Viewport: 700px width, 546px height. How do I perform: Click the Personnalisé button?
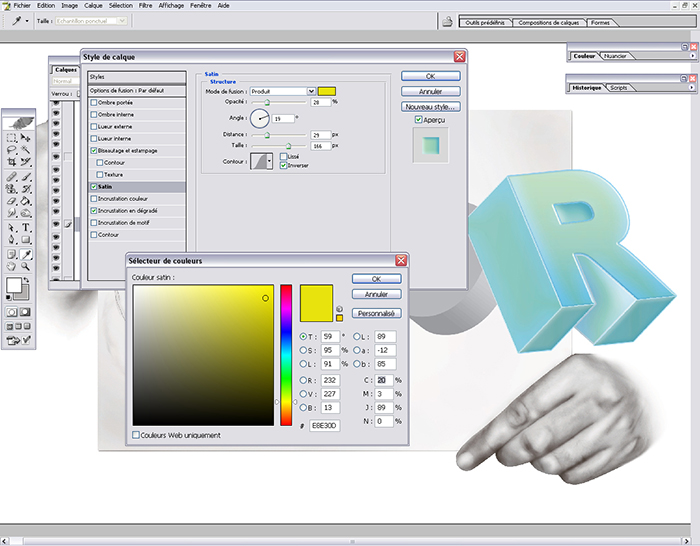tap(376, 313)
